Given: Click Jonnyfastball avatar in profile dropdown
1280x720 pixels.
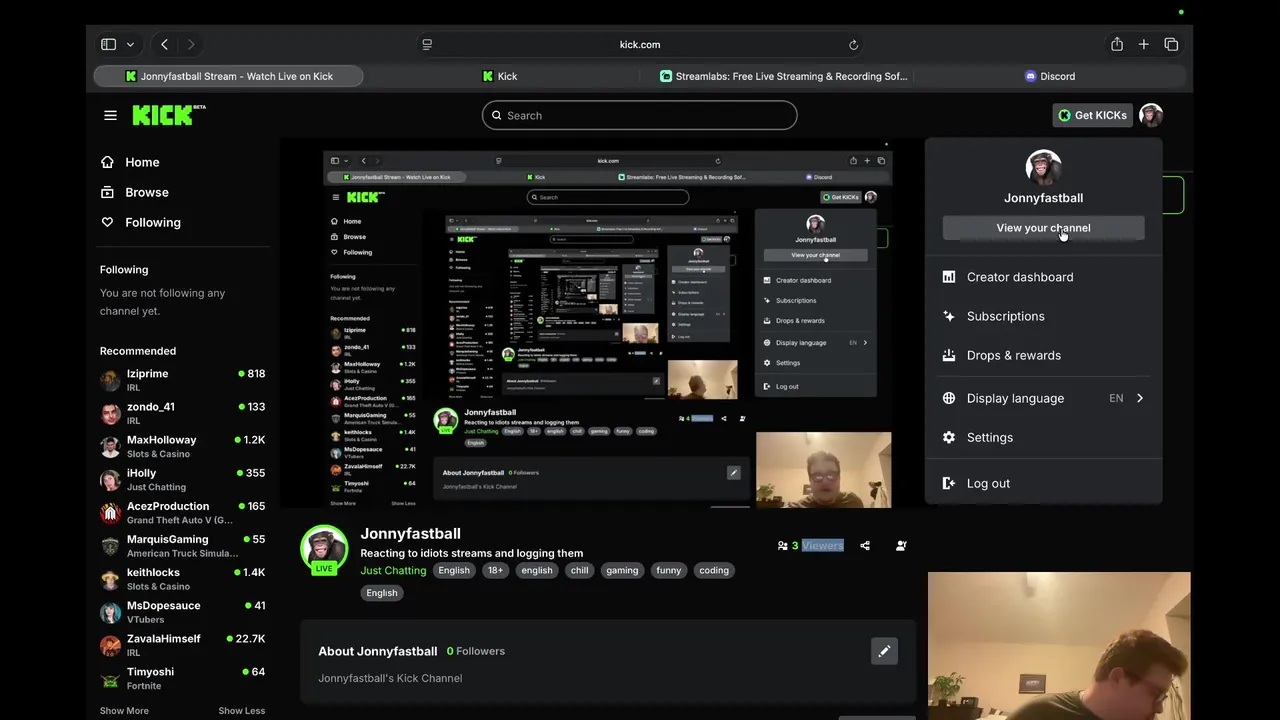Looking at the screenshot, I should pos(1043,168).
